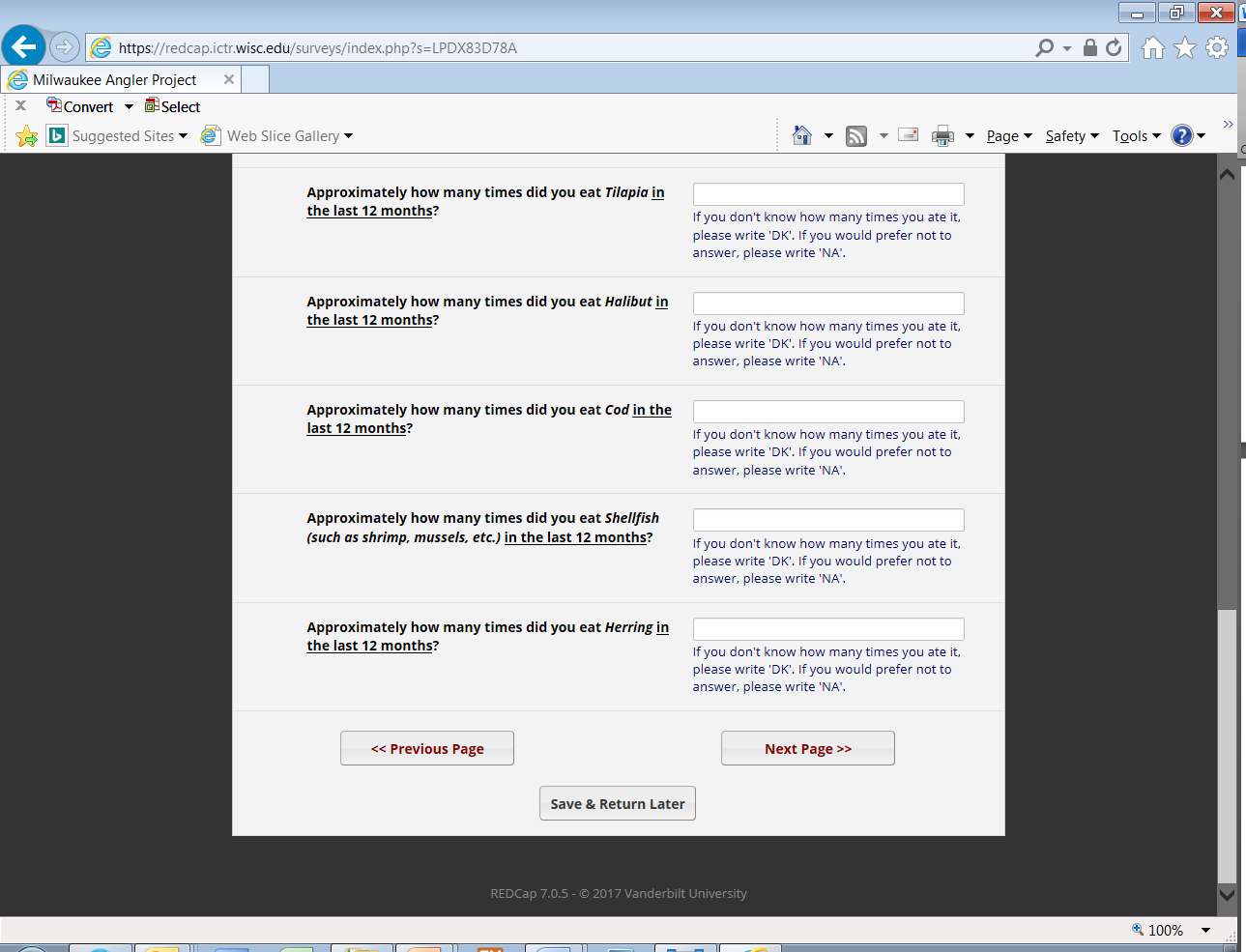
Task: Open the zoom level dropdown arrow
Action: [x=1205, y=930]
